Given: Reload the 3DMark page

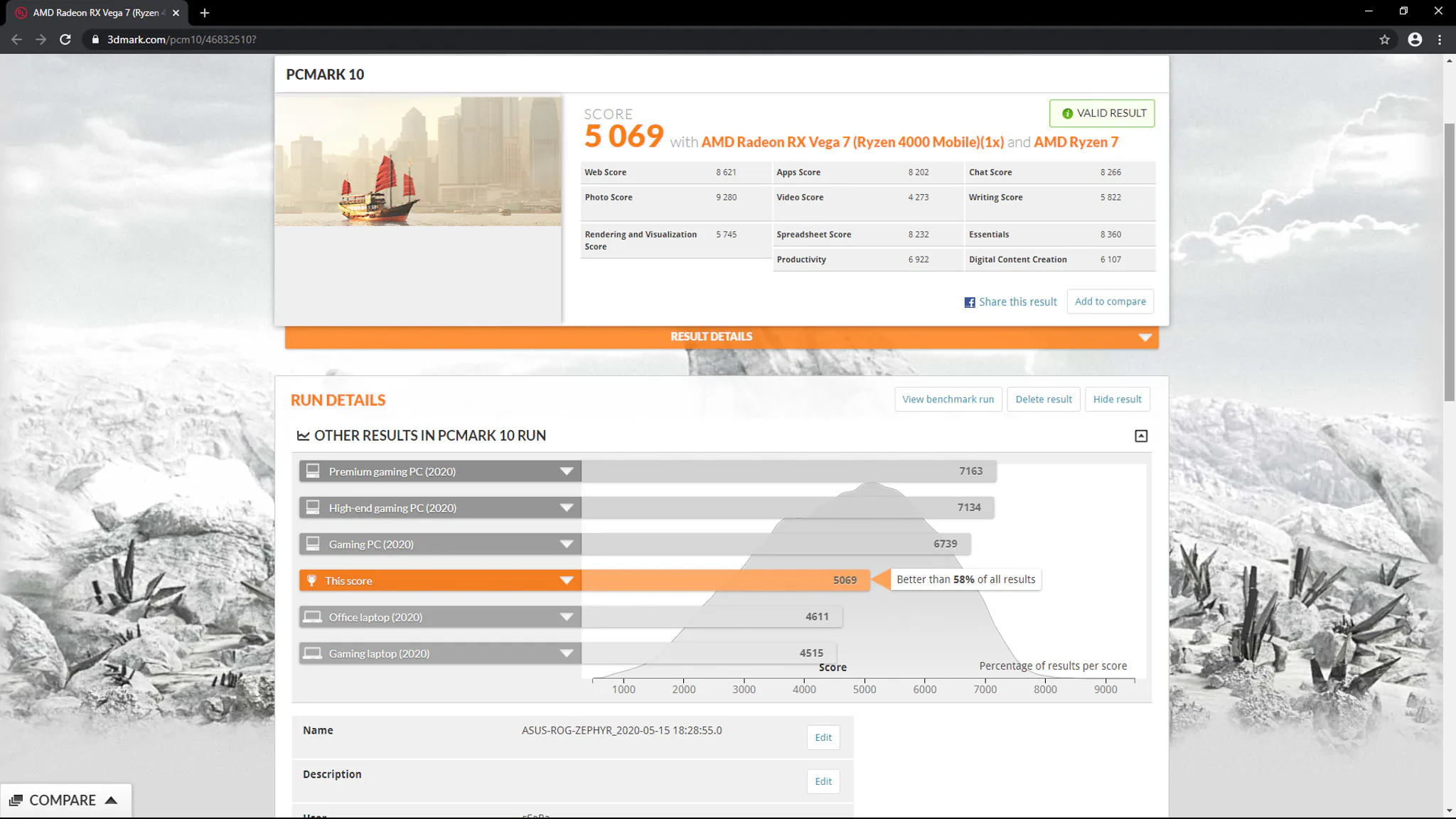Looking at the screenshot, I should coord(65,40).
